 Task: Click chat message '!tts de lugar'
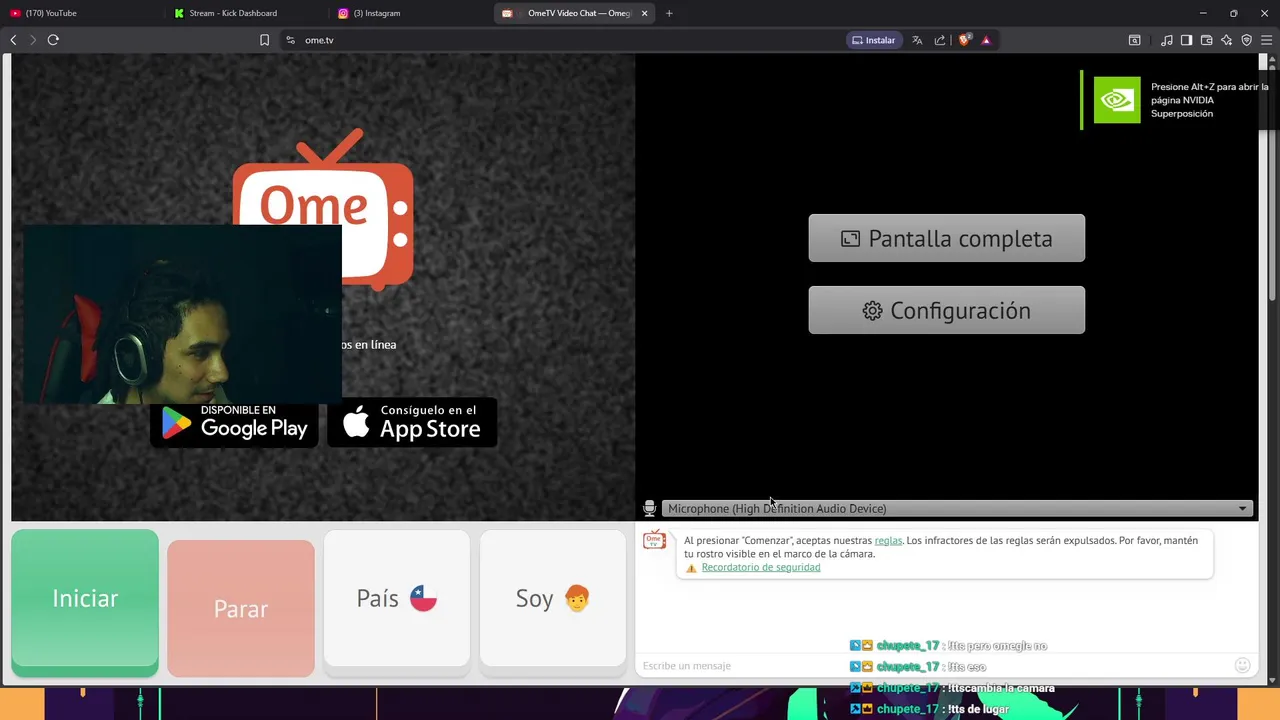point(979,709)
